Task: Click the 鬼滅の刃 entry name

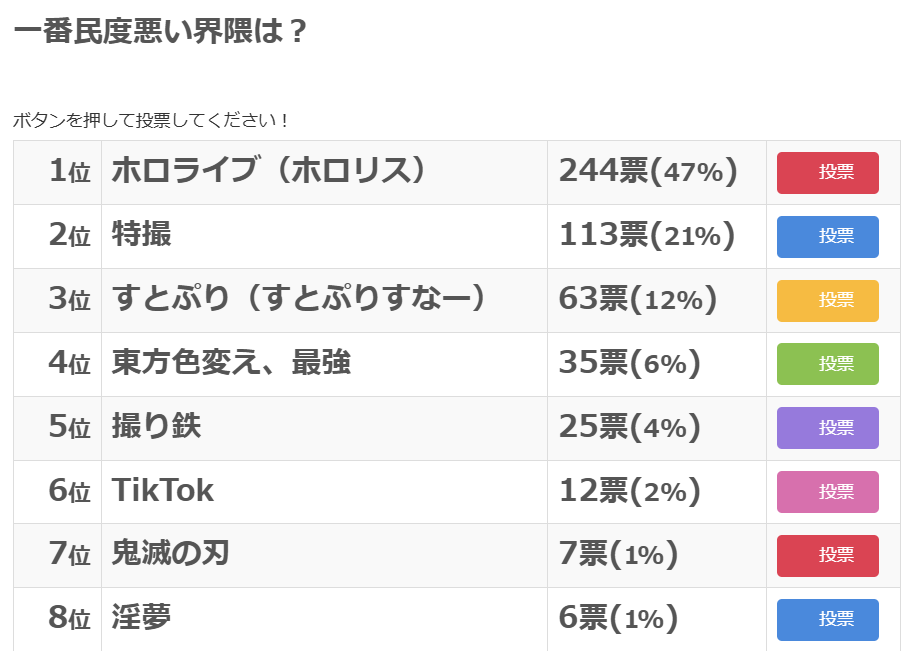Action: click(171, 555)
